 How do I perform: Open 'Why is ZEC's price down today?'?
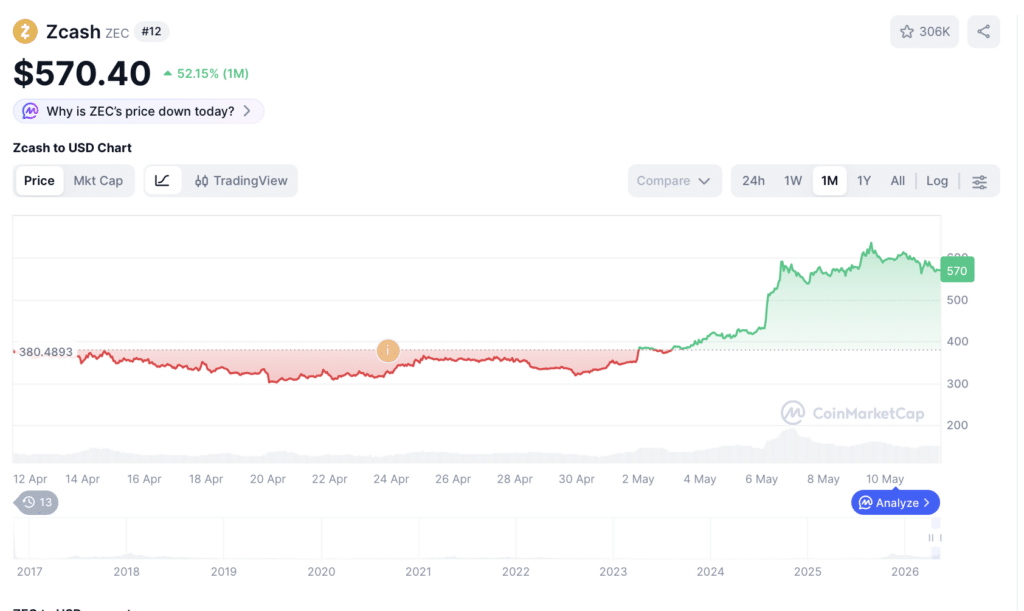(x=138, y=111)
